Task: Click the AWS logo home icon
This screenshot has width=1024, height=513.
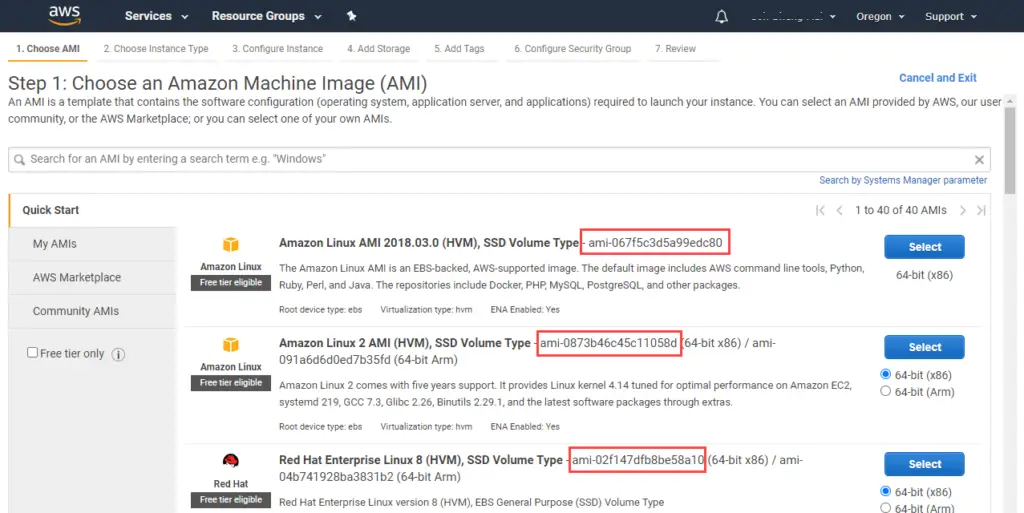Action: (65, 15)
